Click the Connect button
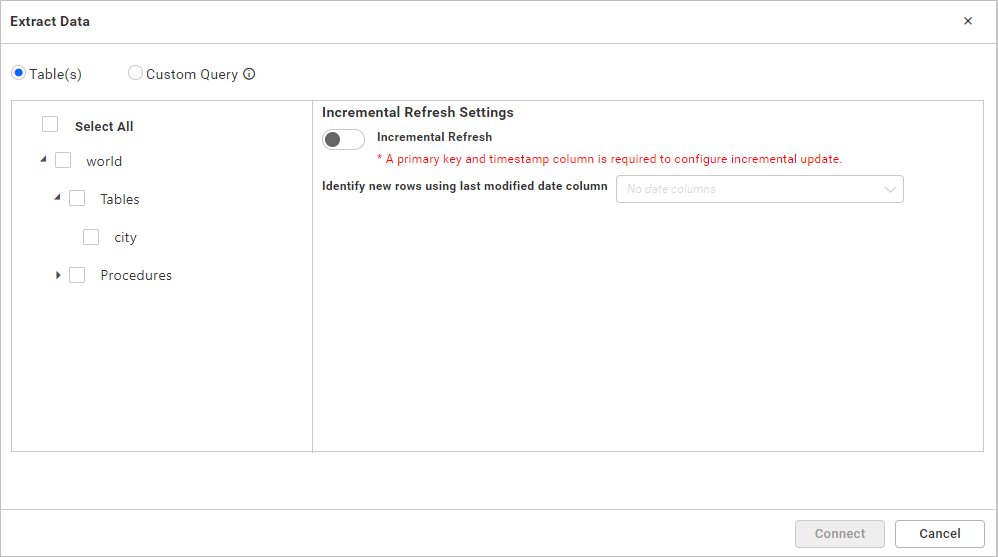 839,534
